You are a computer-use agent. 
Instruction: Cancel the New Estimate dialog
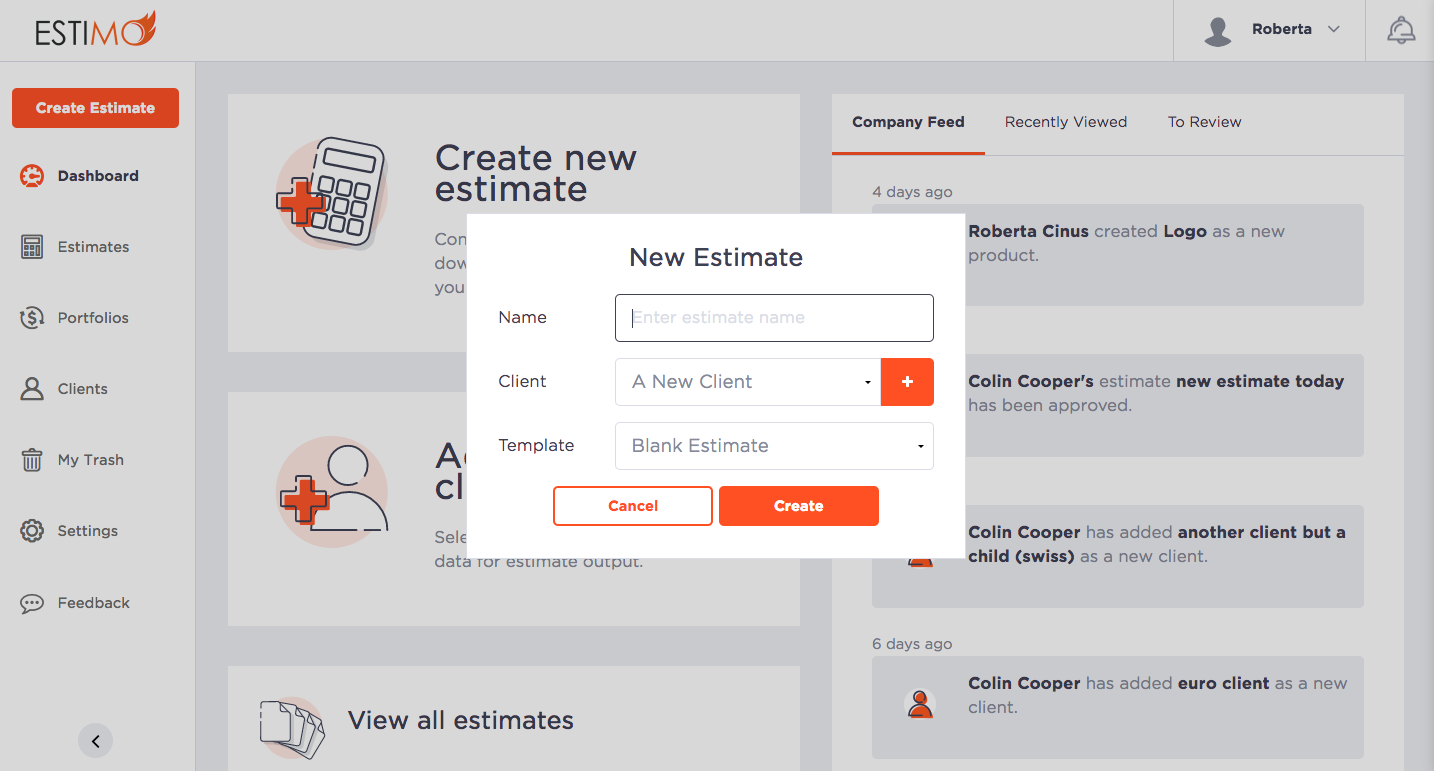[x=632, y=505]
